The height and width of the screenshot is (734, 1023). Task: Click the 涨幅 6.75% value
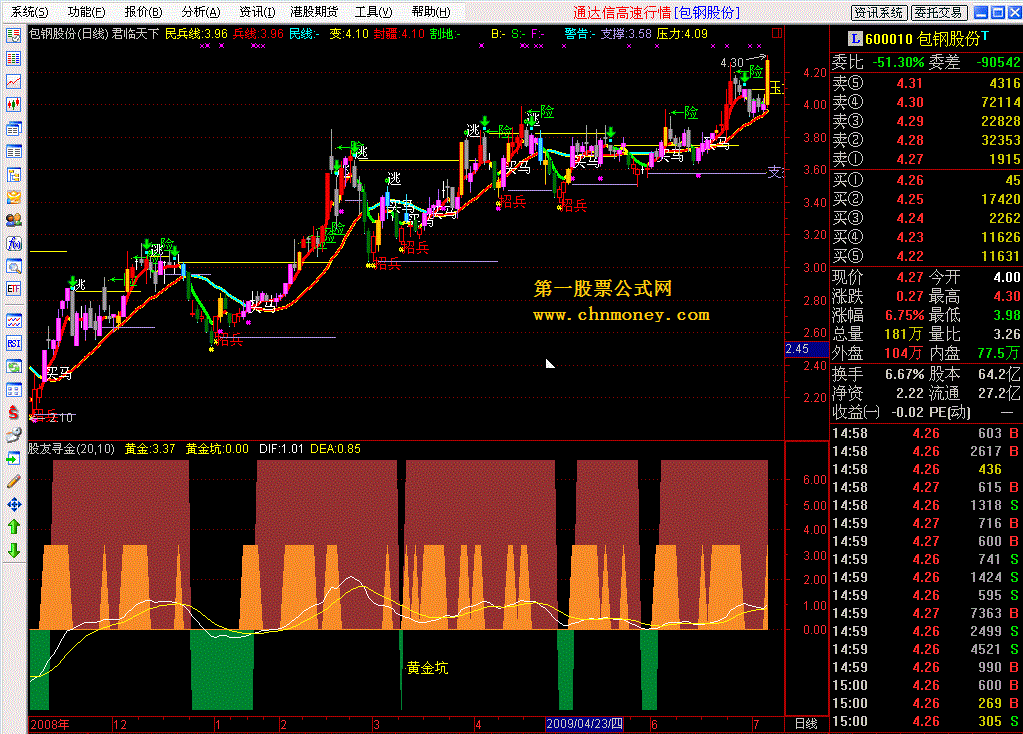[904, 315]
